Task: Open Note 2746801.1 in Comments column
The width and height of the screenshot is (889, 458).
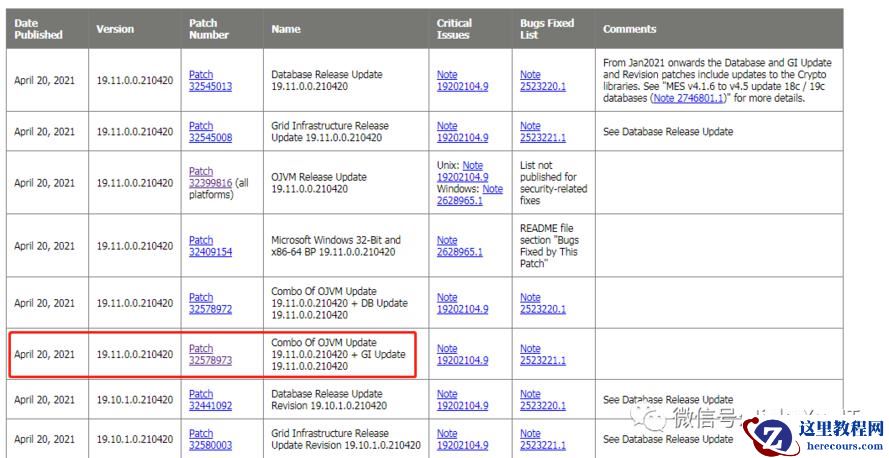Action: click(x=689, y=99)
